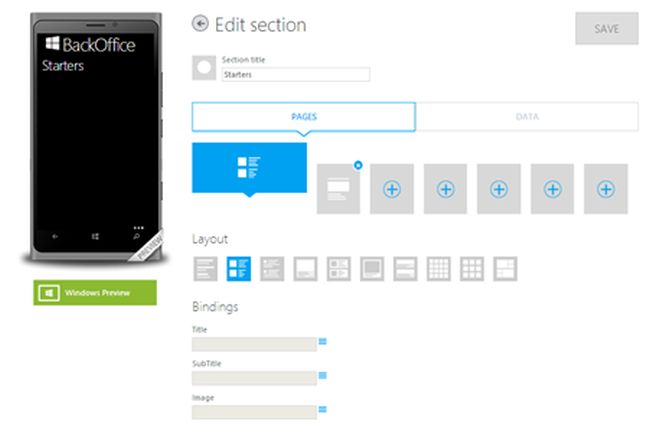Tap the phone preview Windows home key
This screenshot has width=650, height=438.
point(95,236)
